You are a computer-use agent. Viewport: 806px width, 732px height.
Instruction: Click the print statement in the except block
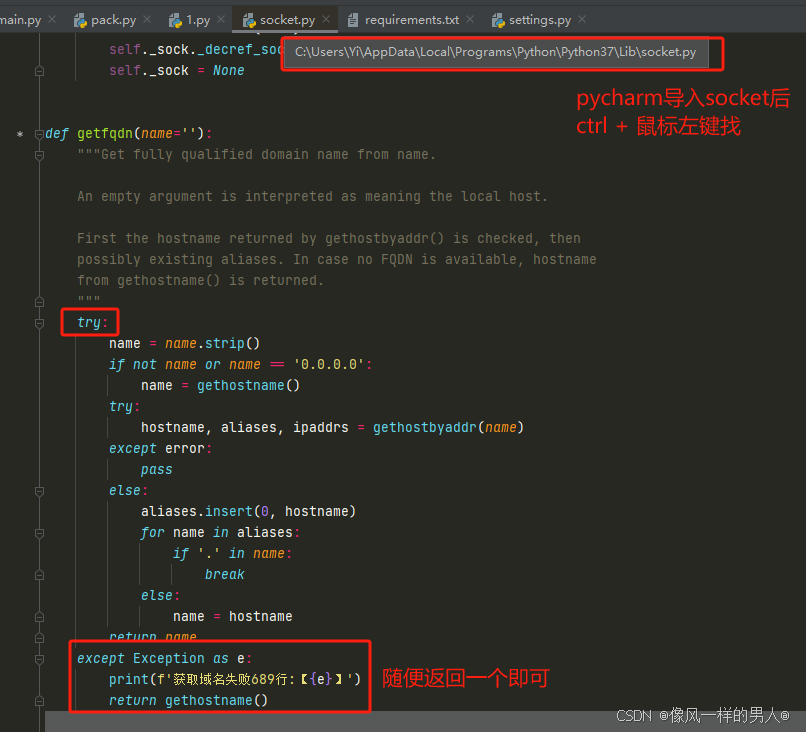(235, 680)
